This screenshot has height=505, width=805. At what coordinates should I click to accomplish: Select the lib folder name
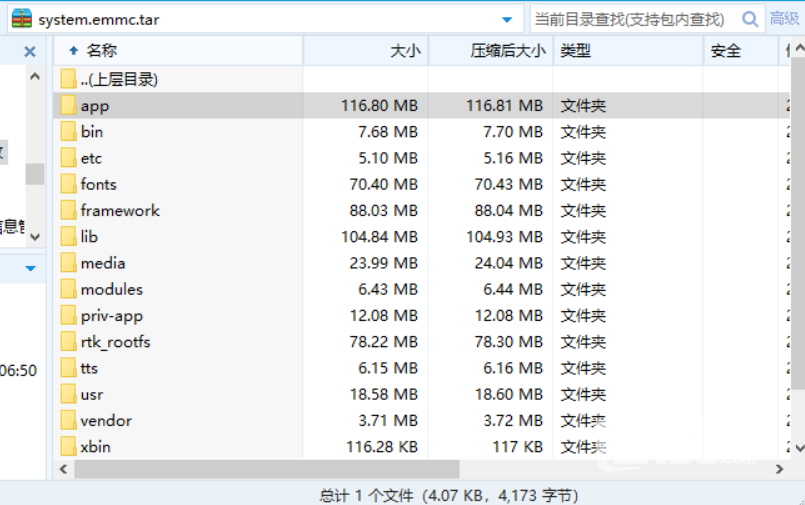[89, 236]
